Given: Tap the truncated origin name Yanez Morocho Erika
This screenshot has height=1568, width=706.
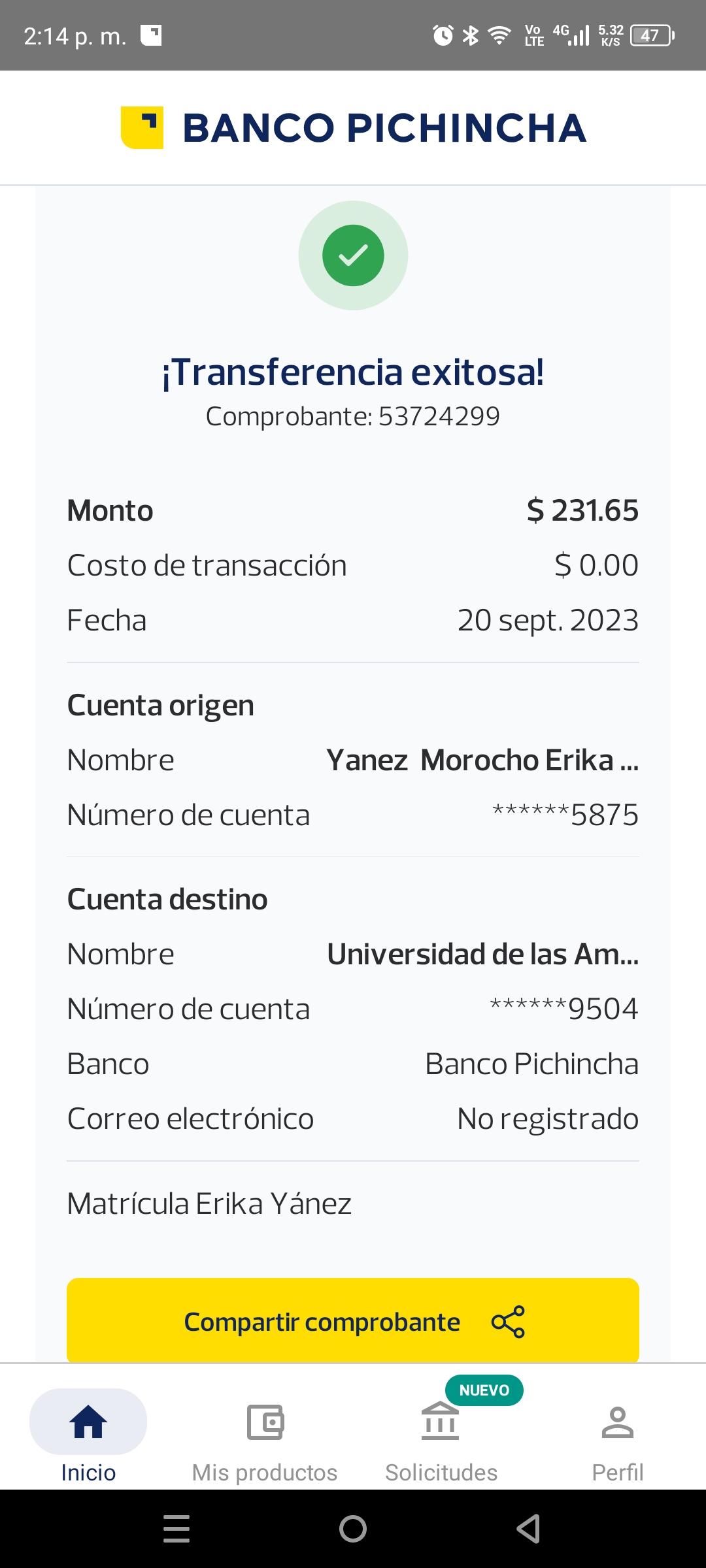Looking at the screenshot, I should tap(482, 760).
